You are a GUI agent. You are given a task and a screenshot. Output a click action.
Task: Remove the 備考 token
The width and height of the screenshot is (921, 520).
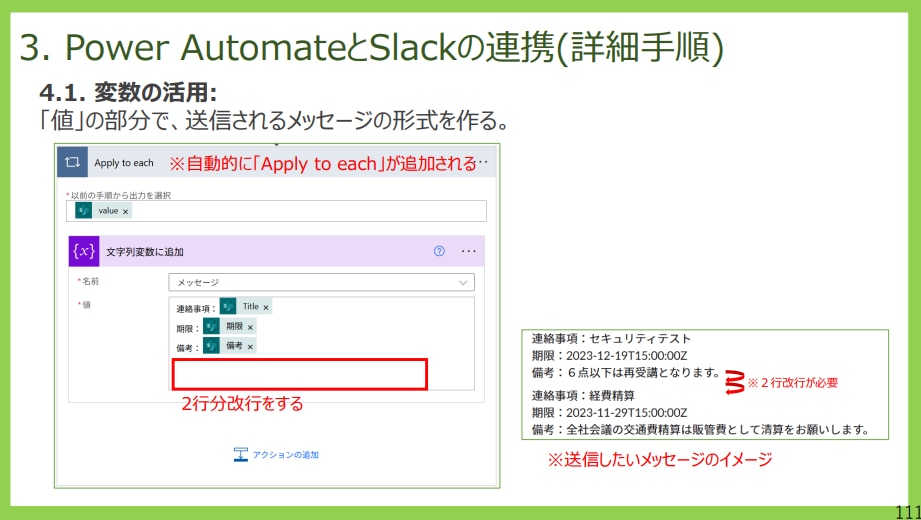(250, 347)
